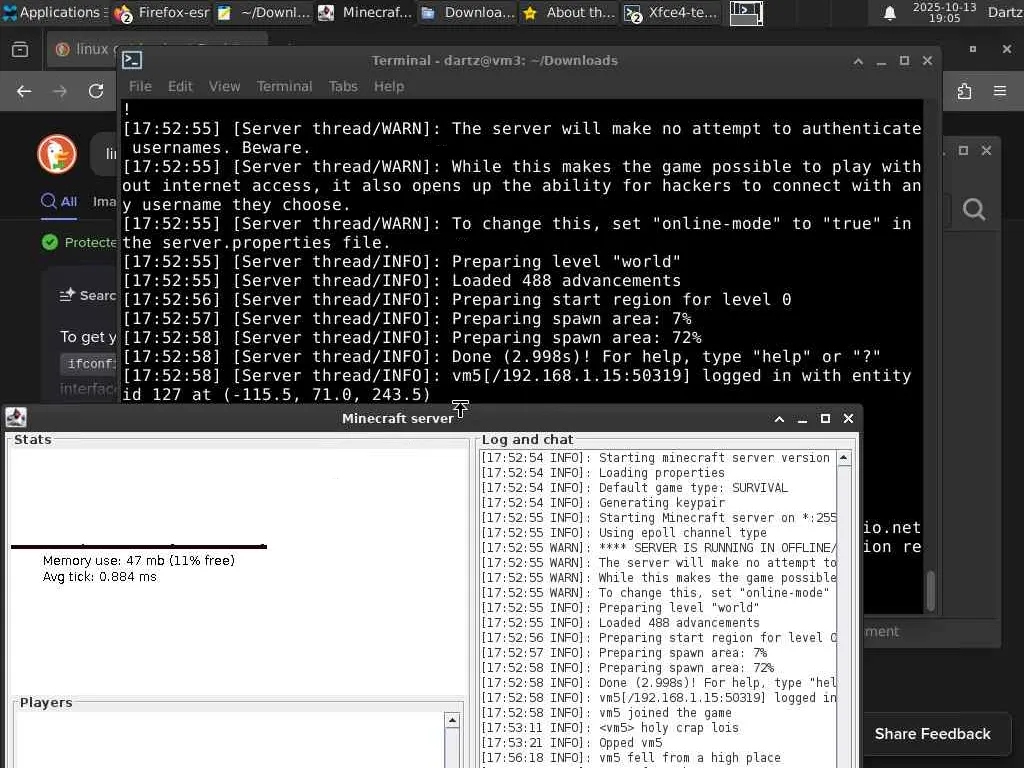The height and width of the screenshot is (768, 1024).
Task: Click the log line '<vm5> holy crap lois'
Action: (668, 728)
